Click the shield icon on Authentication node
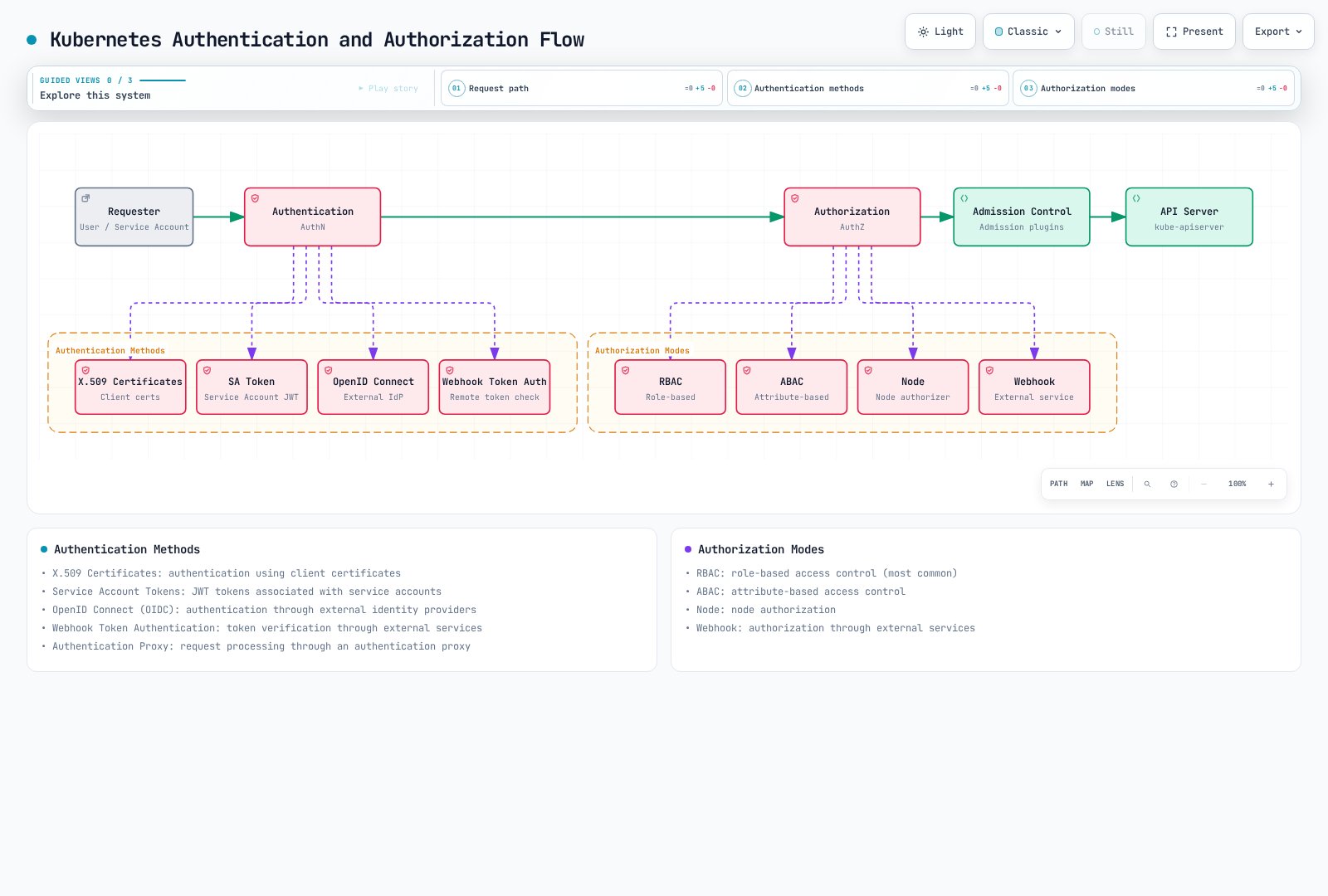This screenshot has height=896, width=1328. pyautogui.click(x=256, y=198)
